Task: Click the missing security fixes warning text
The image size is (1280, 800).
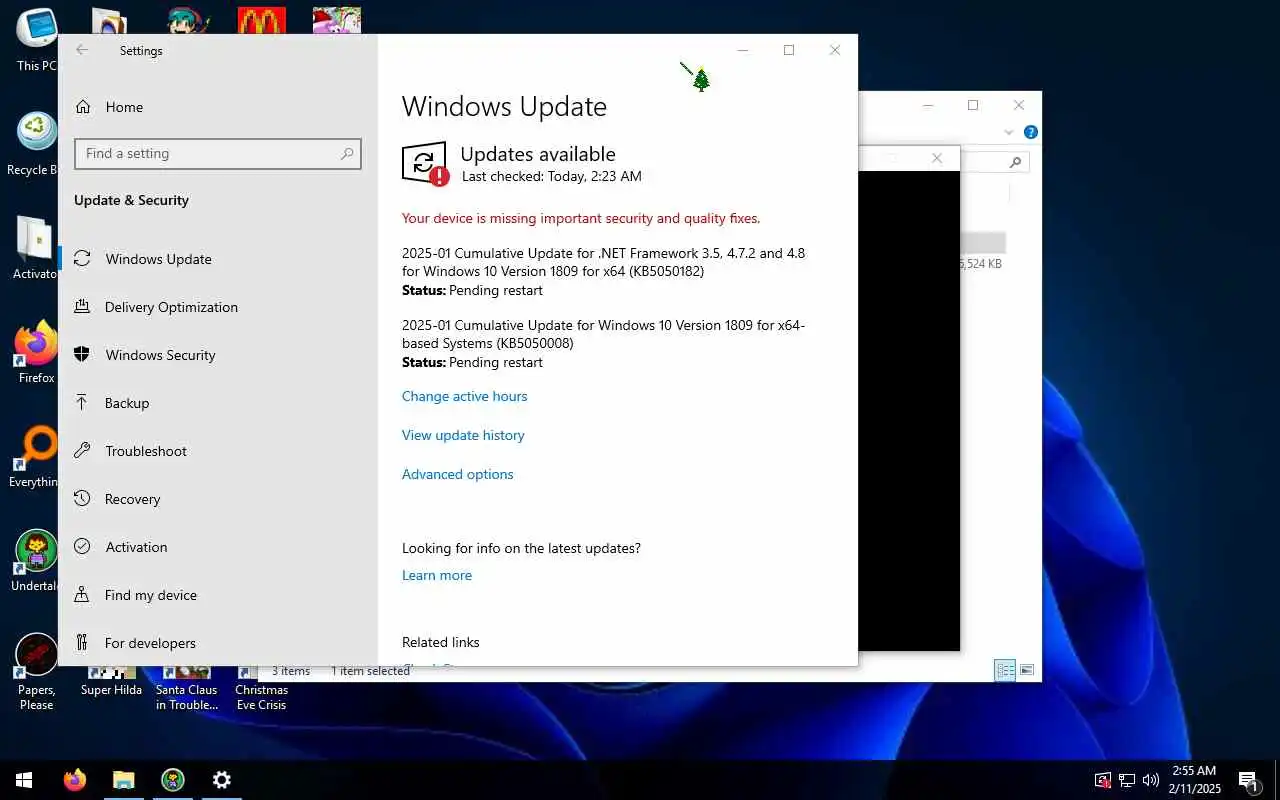Action: click(581, 218)
